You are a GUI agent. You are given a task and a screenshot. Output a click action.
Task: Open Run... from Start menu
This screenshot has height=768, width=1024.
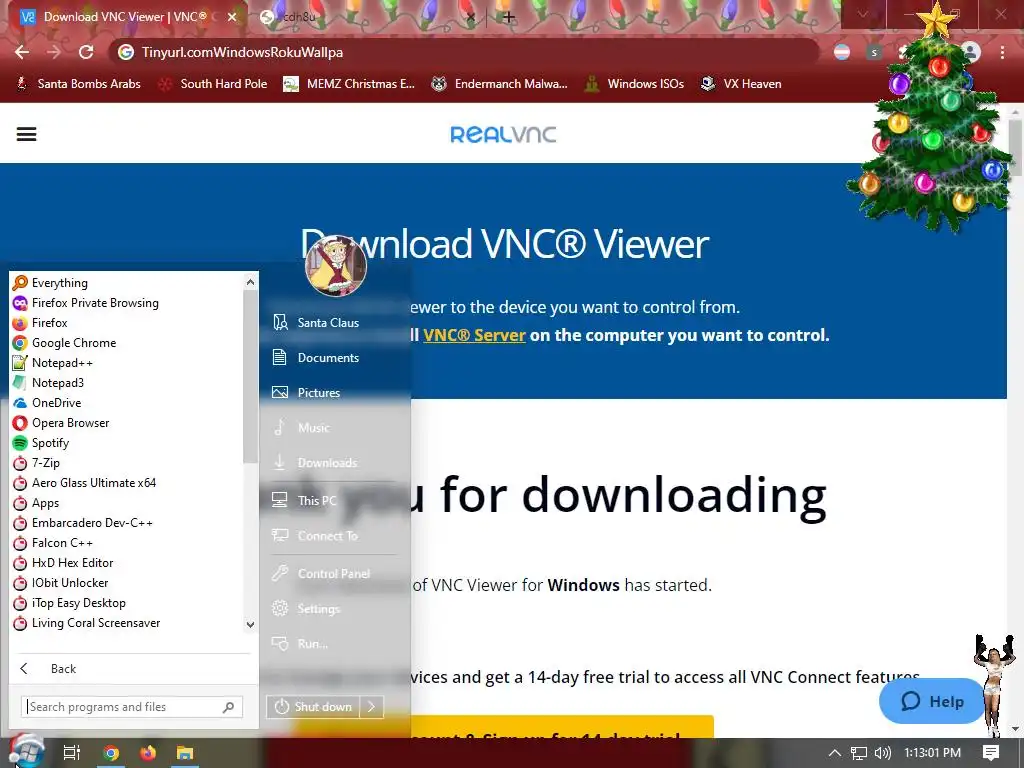300,644
